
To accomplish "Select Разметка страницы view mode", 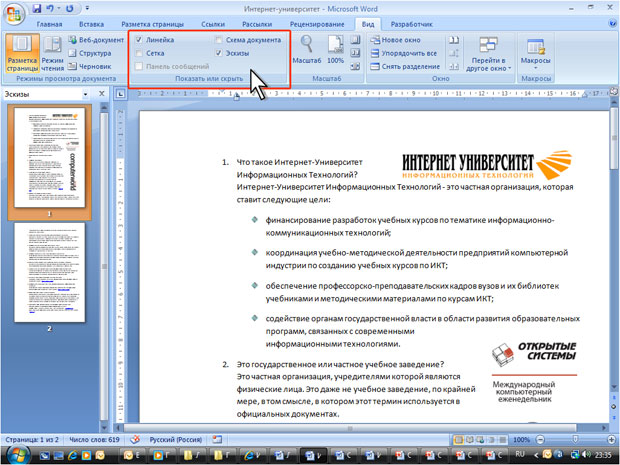I will point(23,53).
